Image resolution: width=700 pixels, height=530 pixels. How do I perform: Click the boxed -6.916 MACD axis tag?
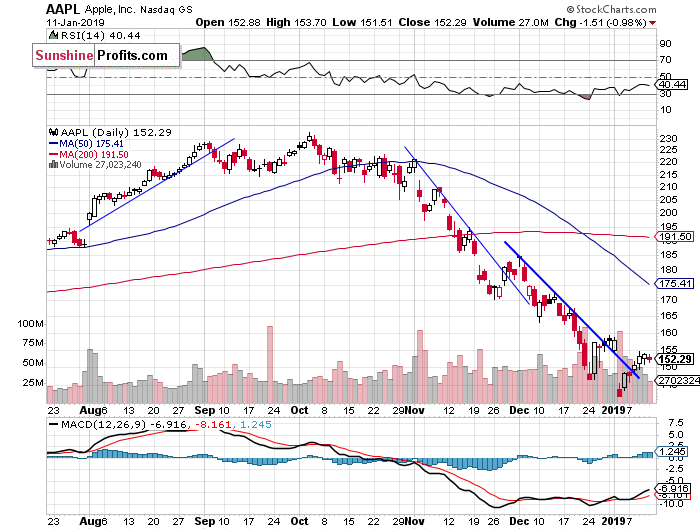[x=673, y=488]
